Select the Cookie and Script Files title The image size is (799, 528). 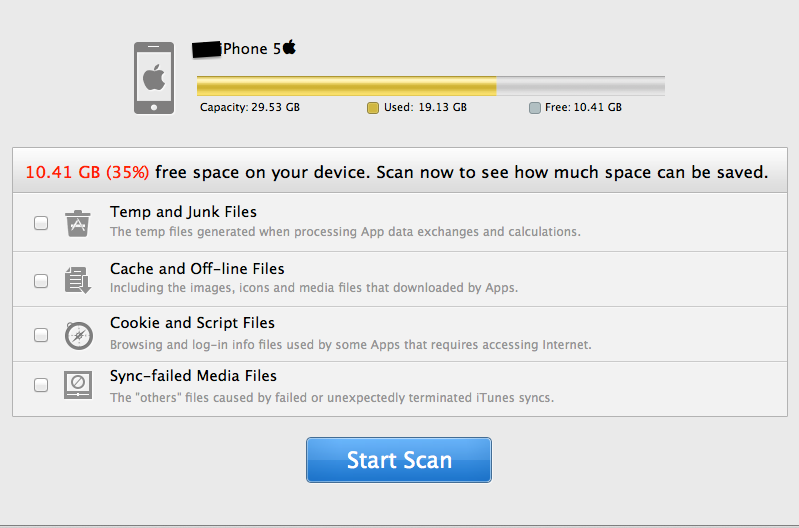(x=192, y=323)
